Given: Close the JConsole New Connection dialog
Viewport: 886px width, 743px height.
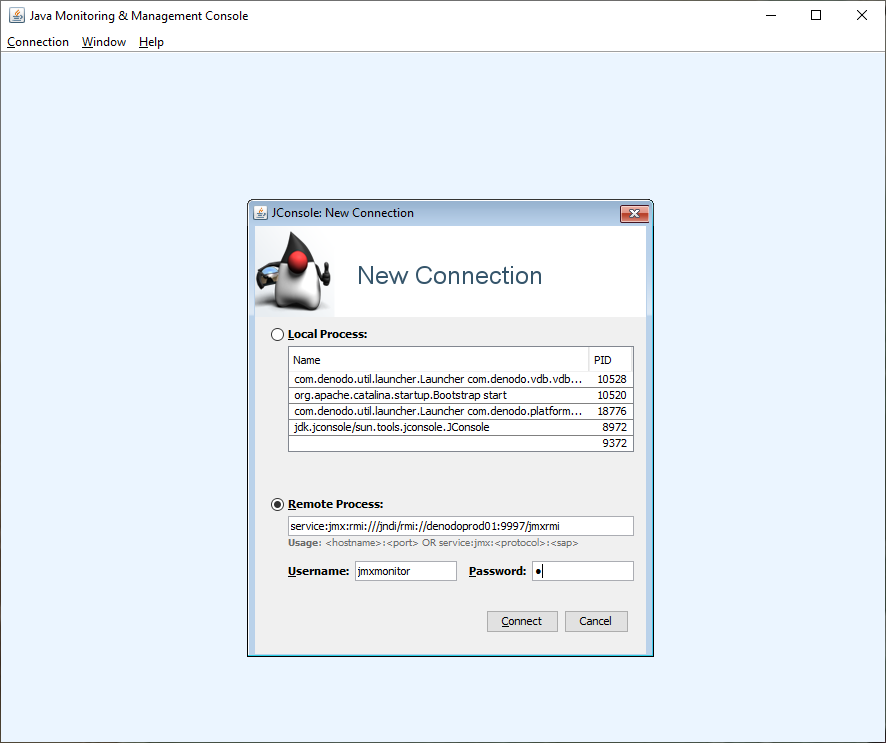Looking at the screenshot, I should coord(634,214).
